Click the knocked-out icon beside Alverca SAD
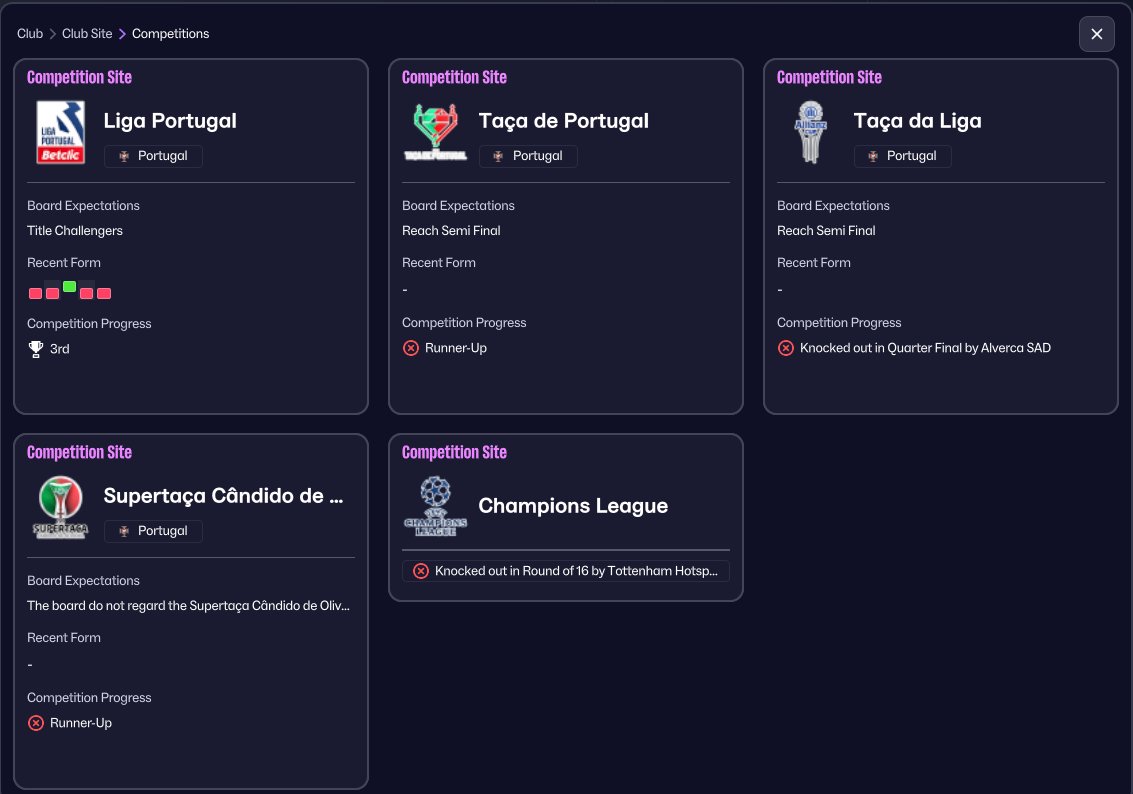The width and height of the screenshot is (1133, 794). point(786,348)
